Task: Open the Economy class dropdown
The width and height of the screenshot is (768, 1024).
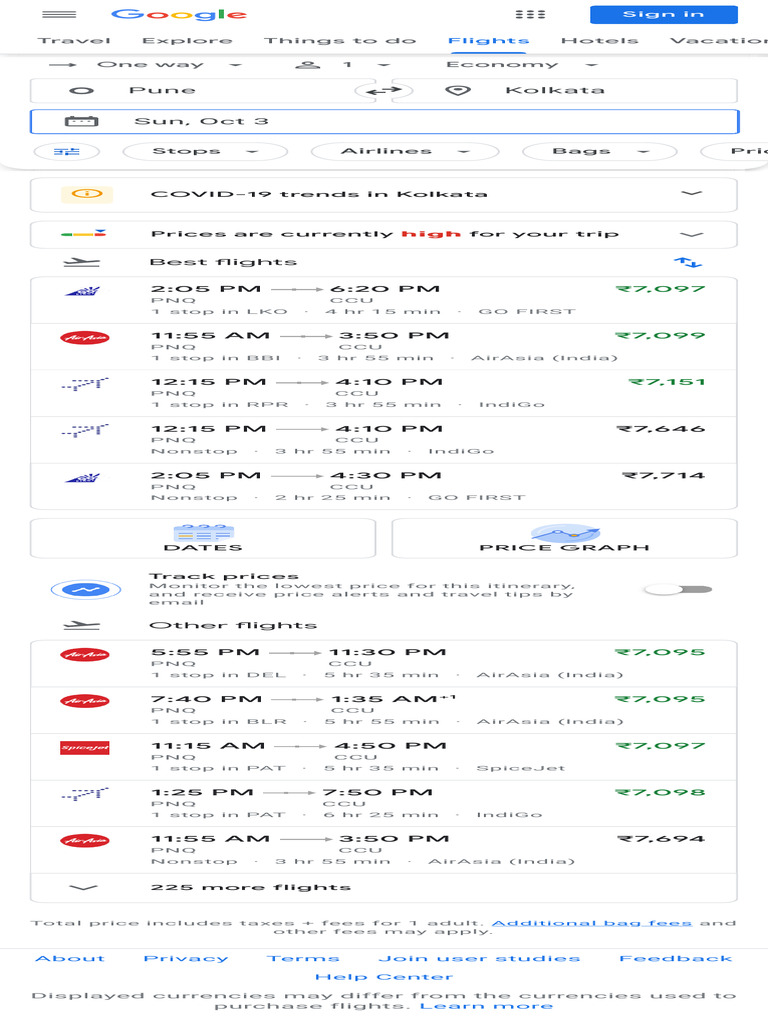Action: click(522, 65)
